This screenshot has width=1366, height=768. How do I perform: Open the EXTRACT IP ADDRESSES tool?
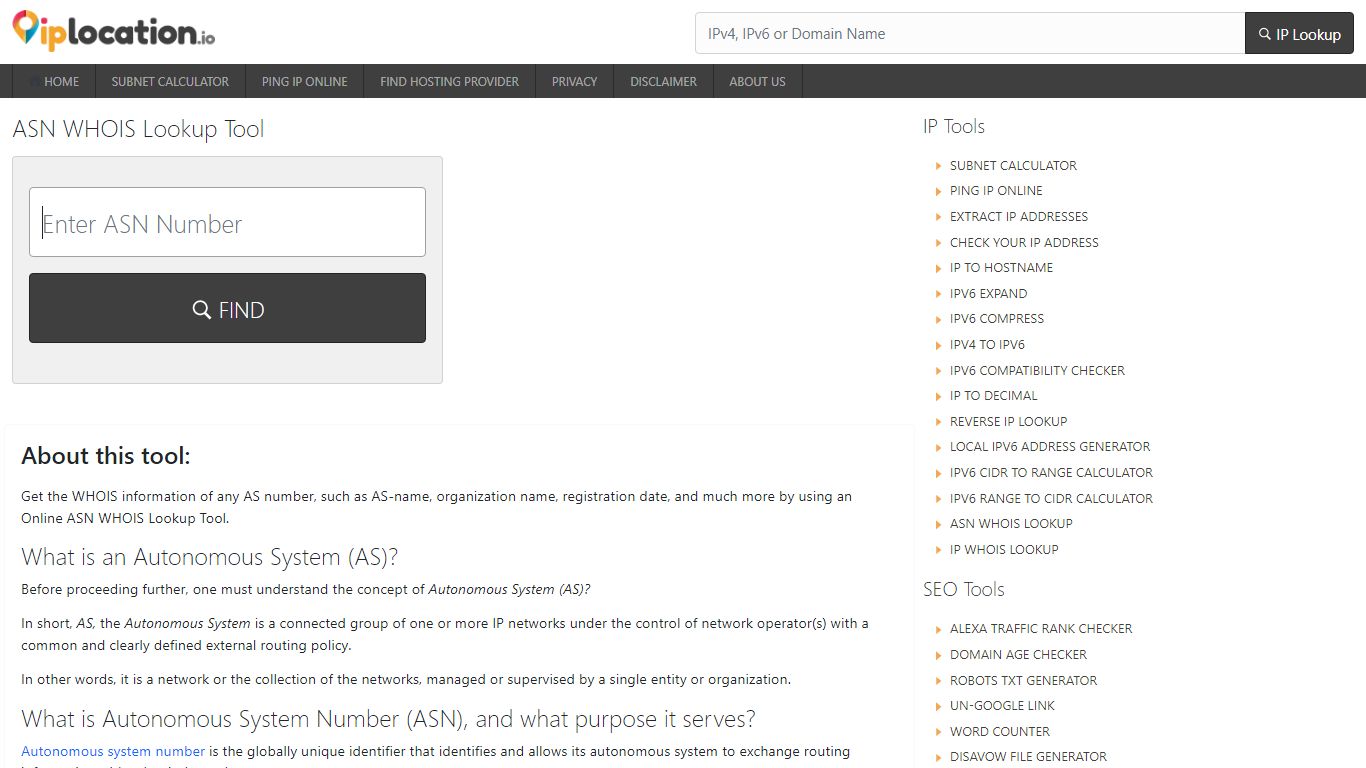[x=1019, y=217]
